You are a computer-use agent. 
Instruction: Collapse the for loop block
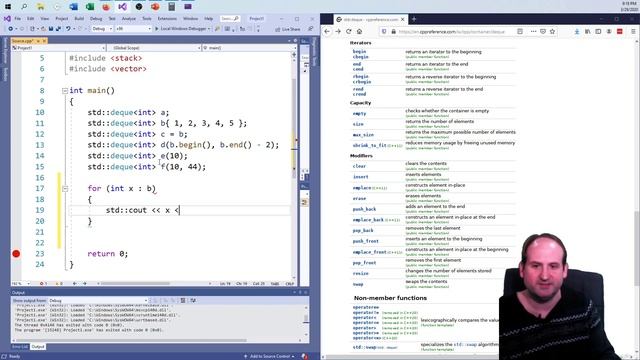coord(65,189)
